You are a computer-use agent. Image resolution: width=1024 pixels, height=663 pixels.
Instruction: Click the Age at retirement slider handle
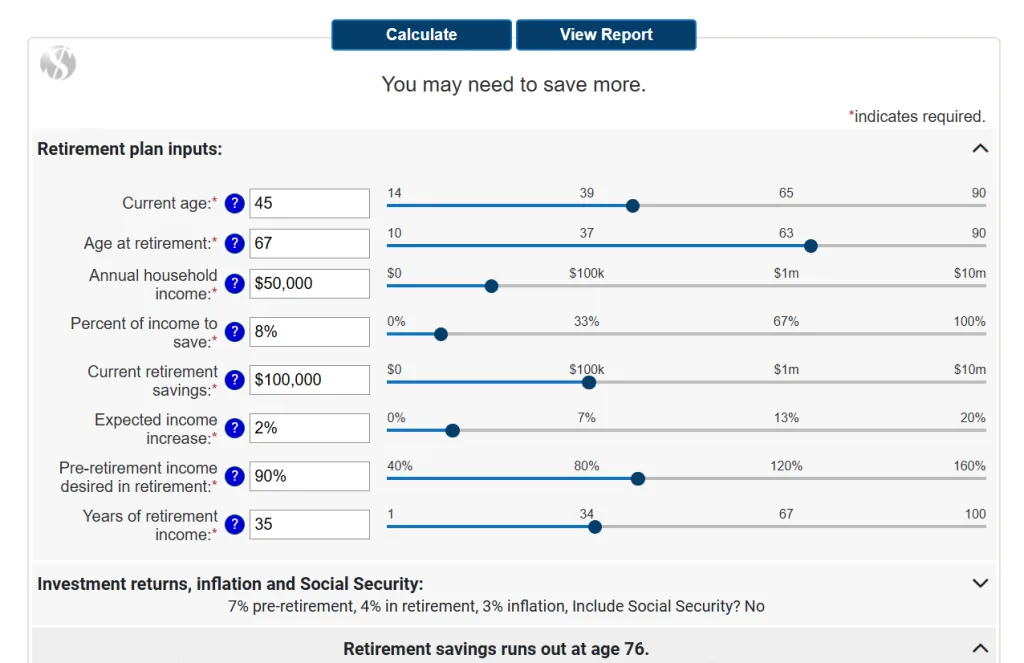coord(811,246)
